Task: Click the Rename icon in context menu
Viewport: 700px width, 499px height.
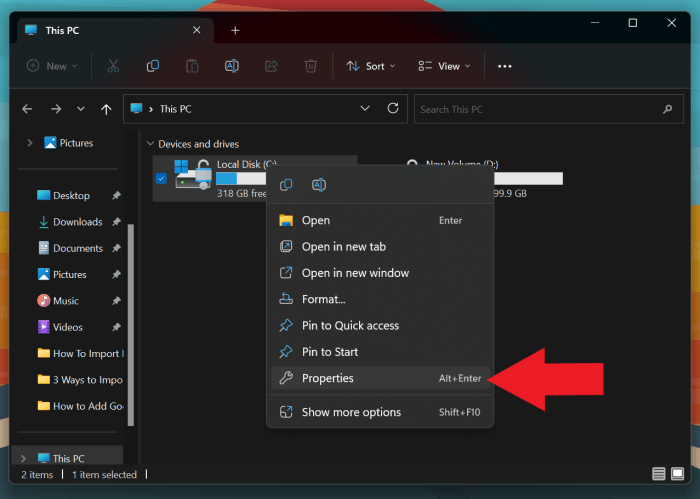Action: (319, 185)
